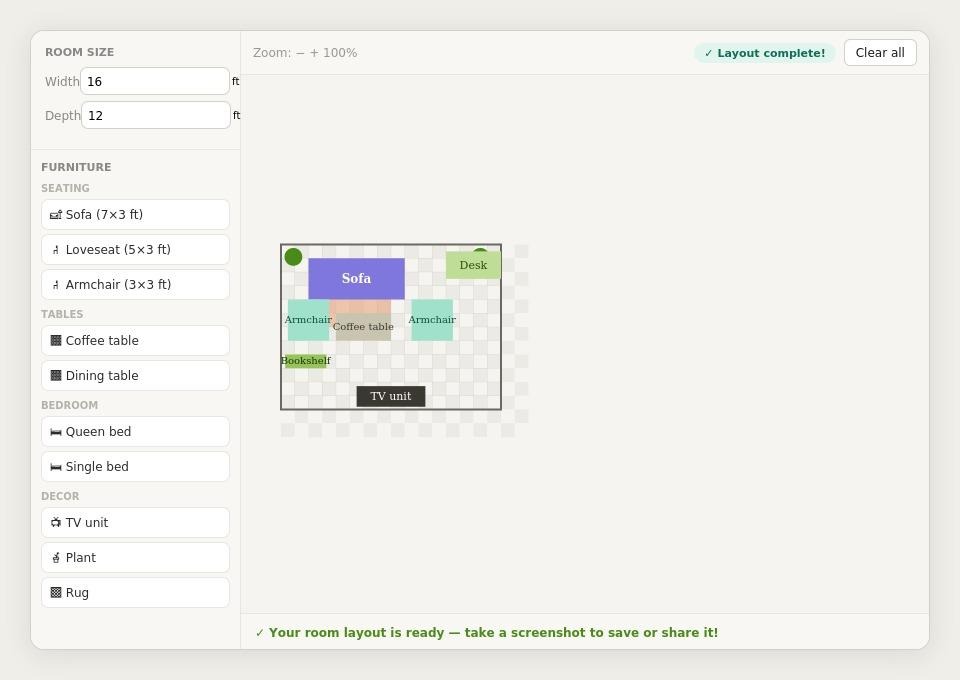Click the Desk inside the room canvas
Screen dimensions: 960x680
click(473, 264)
